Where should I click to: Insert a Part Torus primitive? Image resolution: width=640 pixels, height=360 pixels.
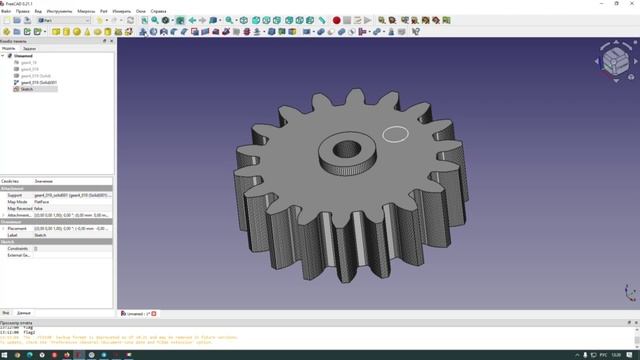pyautogui.click(x=98, y=32)
